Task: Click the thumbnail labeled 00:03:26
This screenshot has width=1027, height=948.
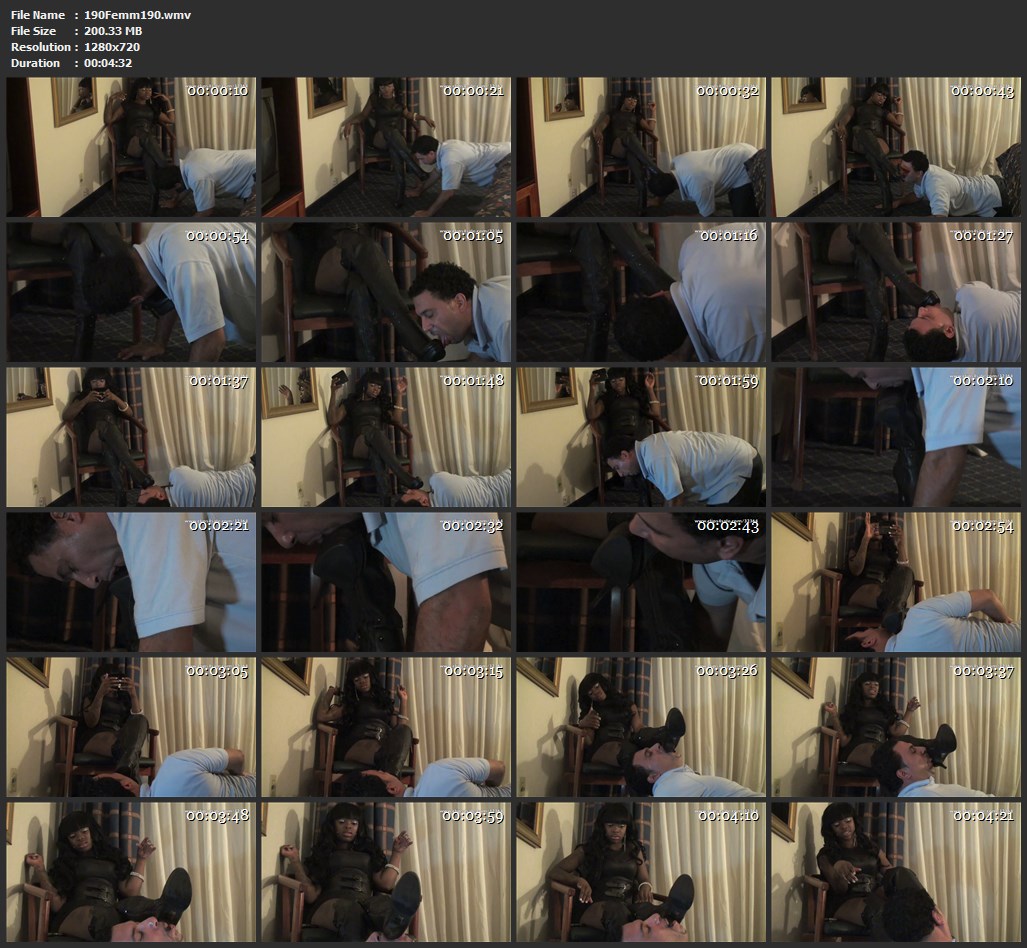Action: 641,727
